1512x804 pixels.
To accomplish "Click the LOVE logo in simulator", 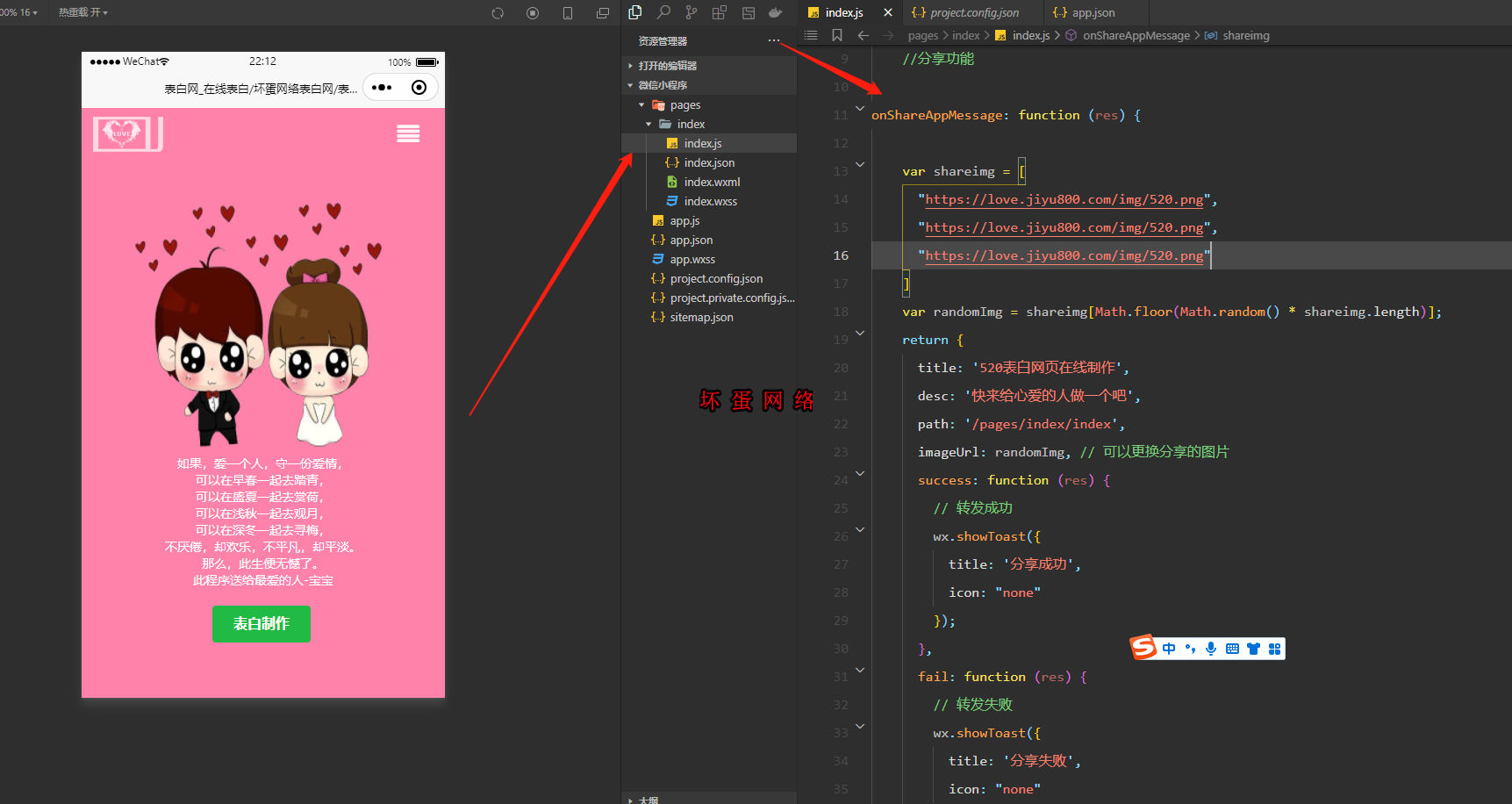I will point(128,134).
